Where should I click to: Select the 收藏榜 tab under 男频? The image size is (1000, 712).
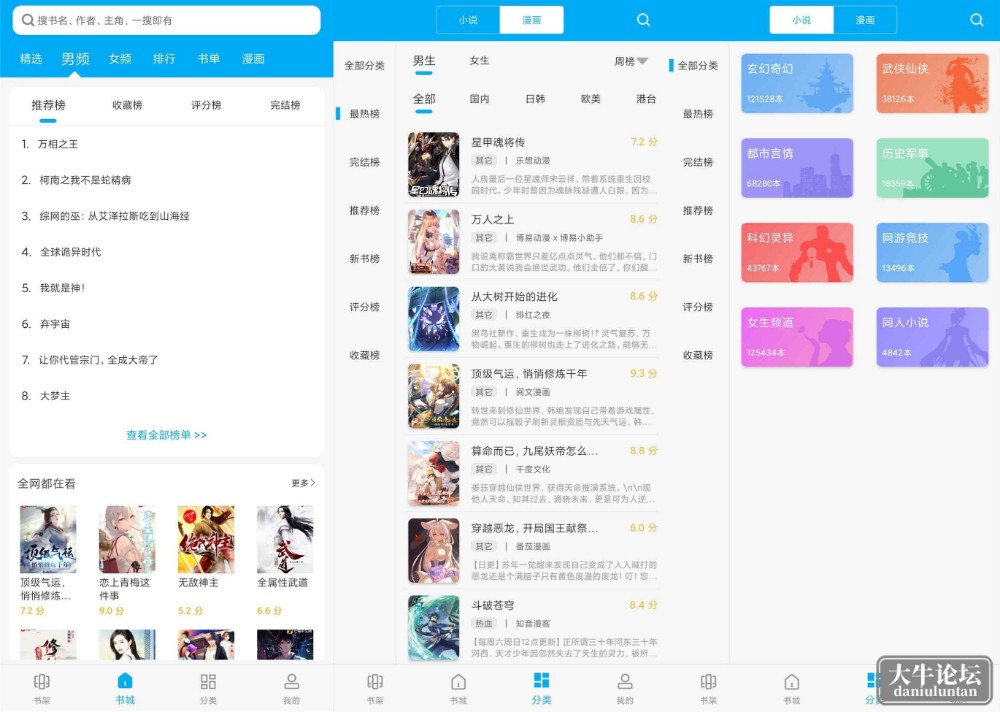(x=127, y=105)
